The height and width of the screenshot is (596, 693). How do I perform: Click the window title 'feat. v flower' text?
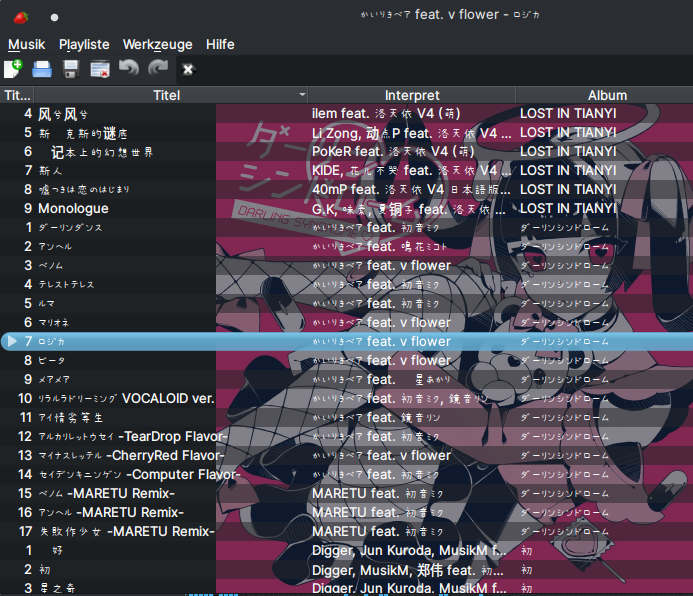click(457, 15)
